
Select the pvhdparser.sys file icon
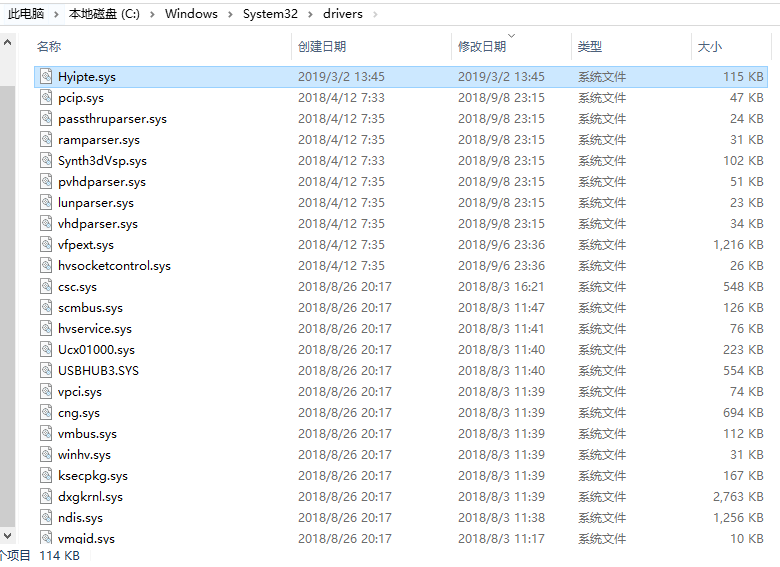(x=46, y=182)
